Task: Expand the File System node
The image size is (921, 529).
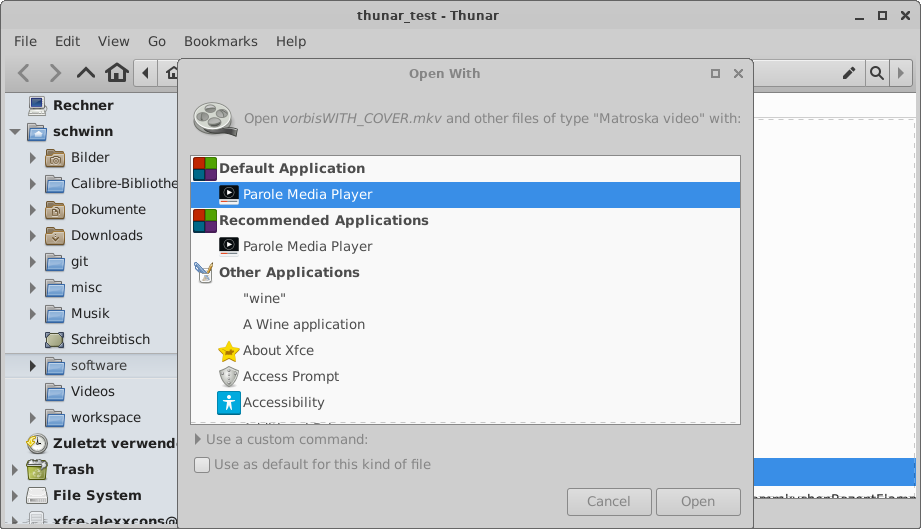Action: [15, 496]
